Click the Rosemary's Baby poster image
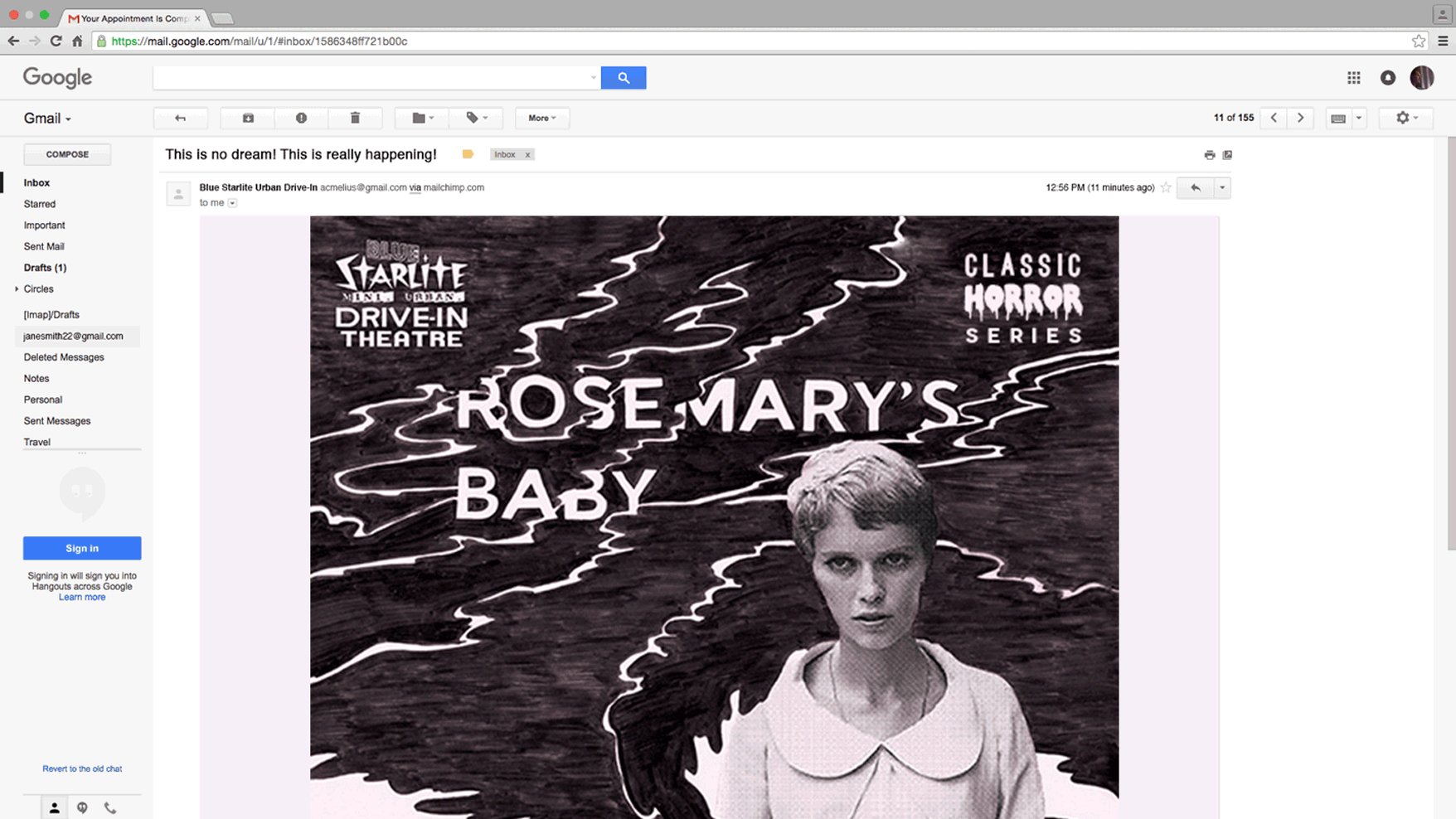Viewport: 1456px width, 819px height. [714, 517]
